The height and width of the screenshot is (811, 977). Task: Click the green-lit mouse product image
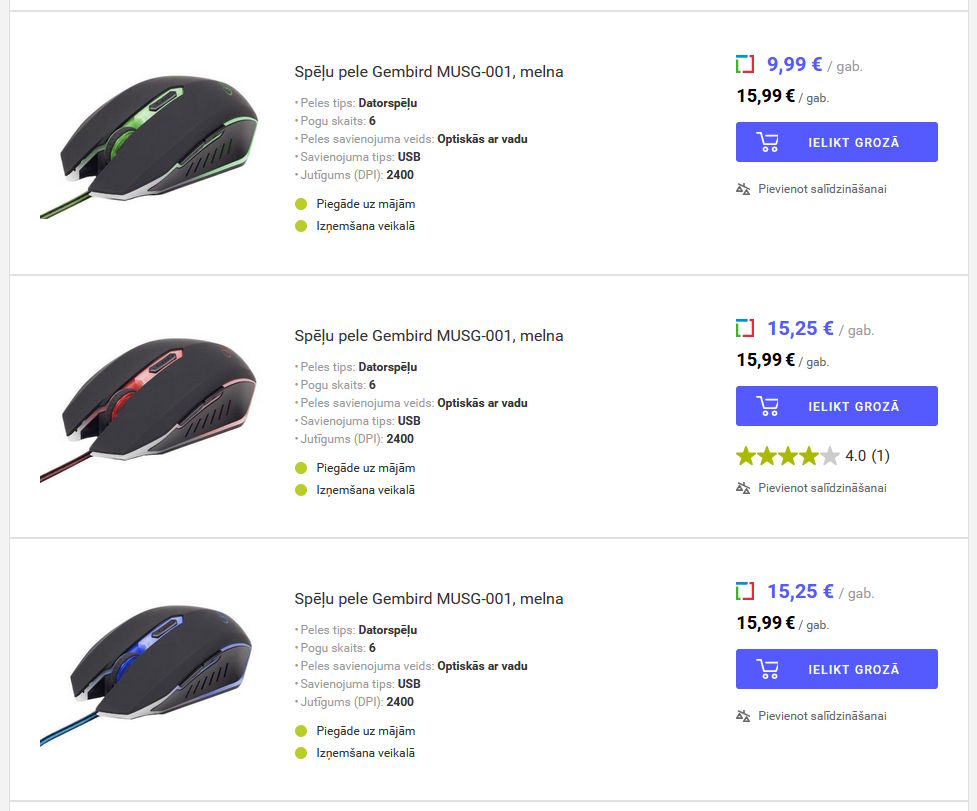148,143
